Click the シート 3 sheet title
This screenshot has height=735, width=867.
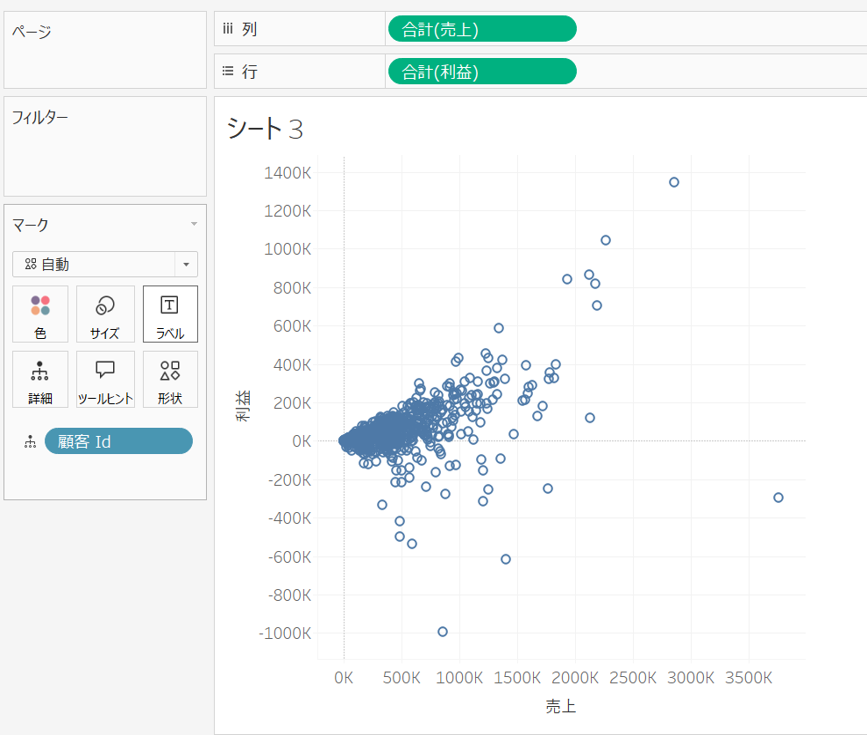click(x=264, y=129)
